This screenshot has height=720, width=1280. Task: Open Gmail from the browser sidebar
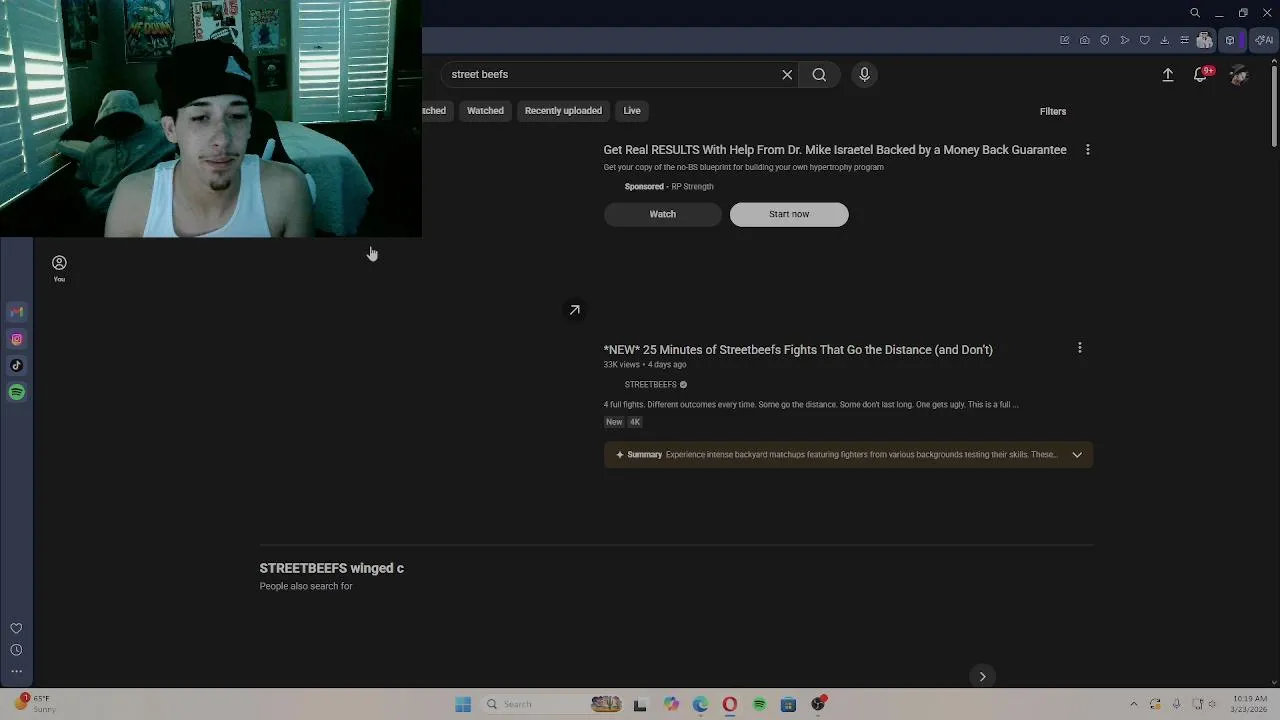point(16,312)
